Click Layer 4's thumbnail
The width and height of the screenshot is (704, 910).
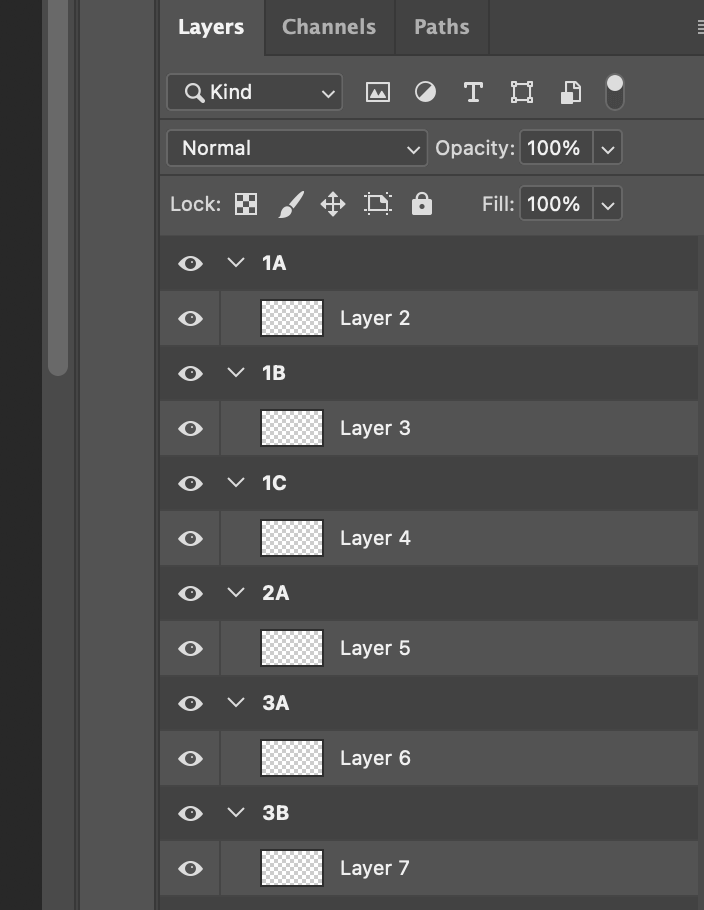coord(291,537)
